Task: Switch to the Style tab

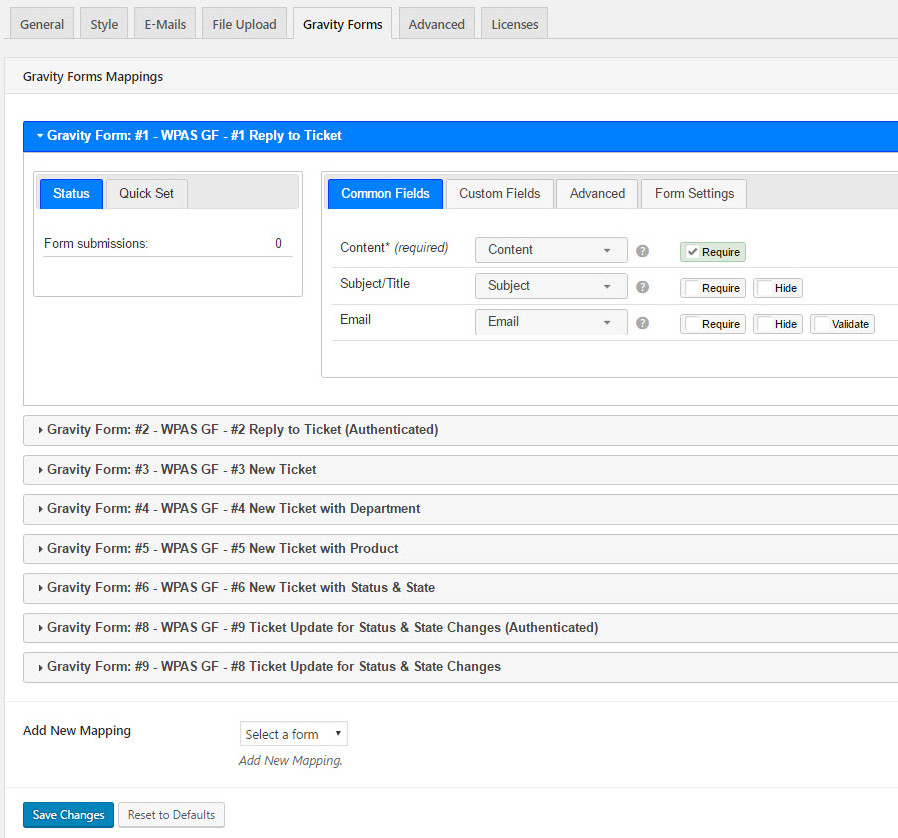Action: click(x=104, y=24)
